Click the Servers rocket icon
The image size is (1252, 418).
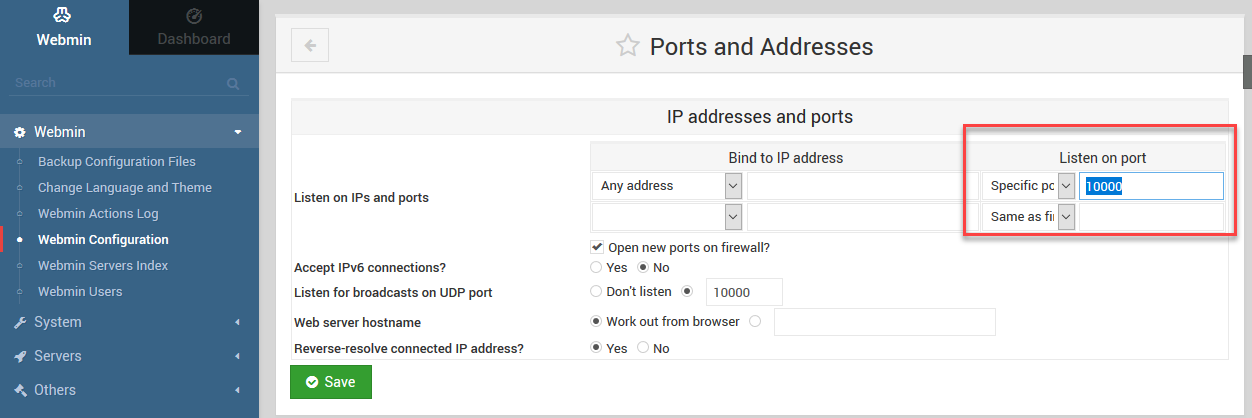19,357
